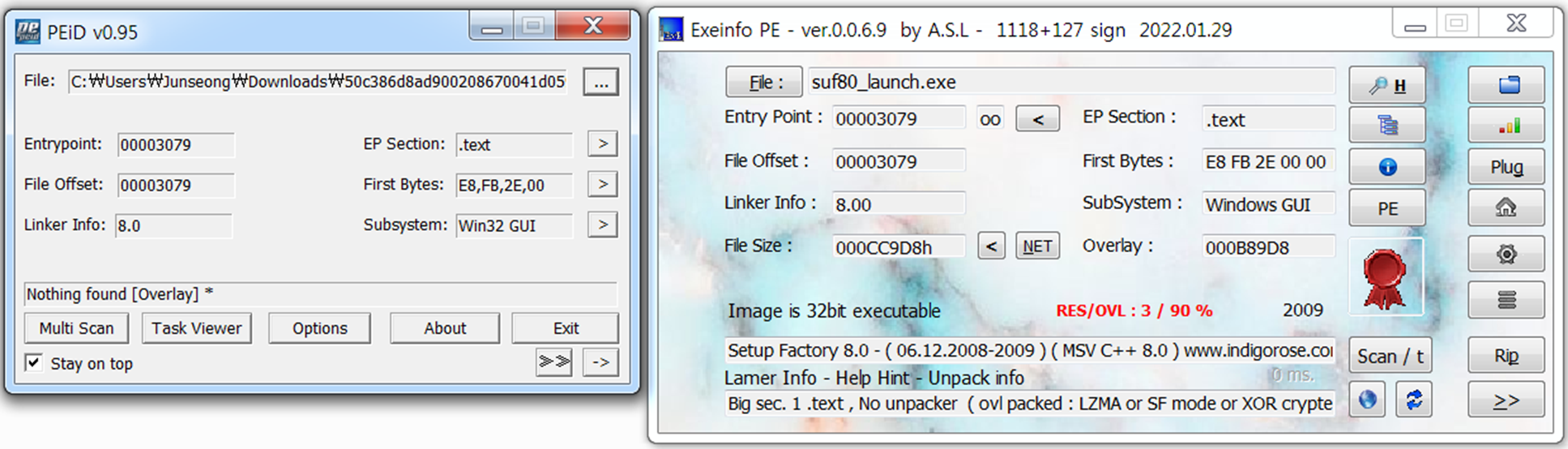Open PEiD Options
This screenshot has width=1568, height=449.
click(x=319, y=328)
